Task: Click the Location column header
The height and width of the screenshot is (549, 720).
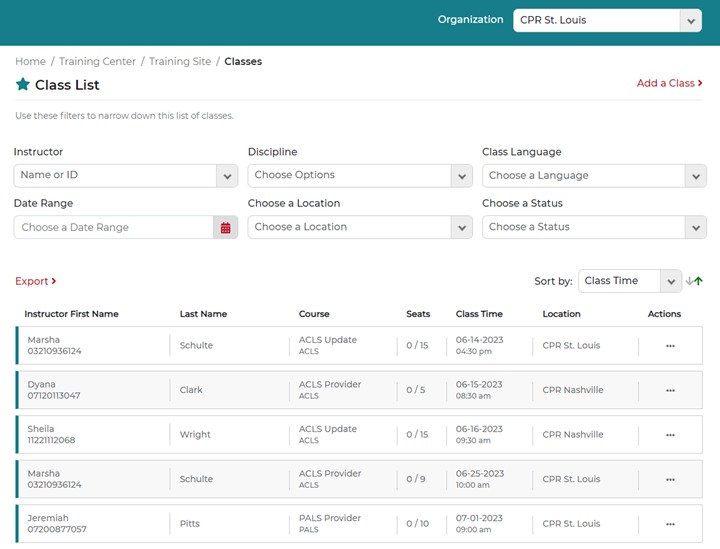Action: tap(561, 314)
